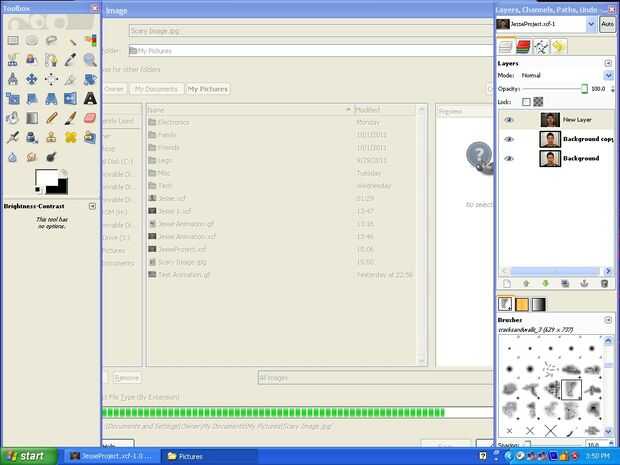Select the Scissors Select tool
The image size is (620, 465).
[13, 60]
